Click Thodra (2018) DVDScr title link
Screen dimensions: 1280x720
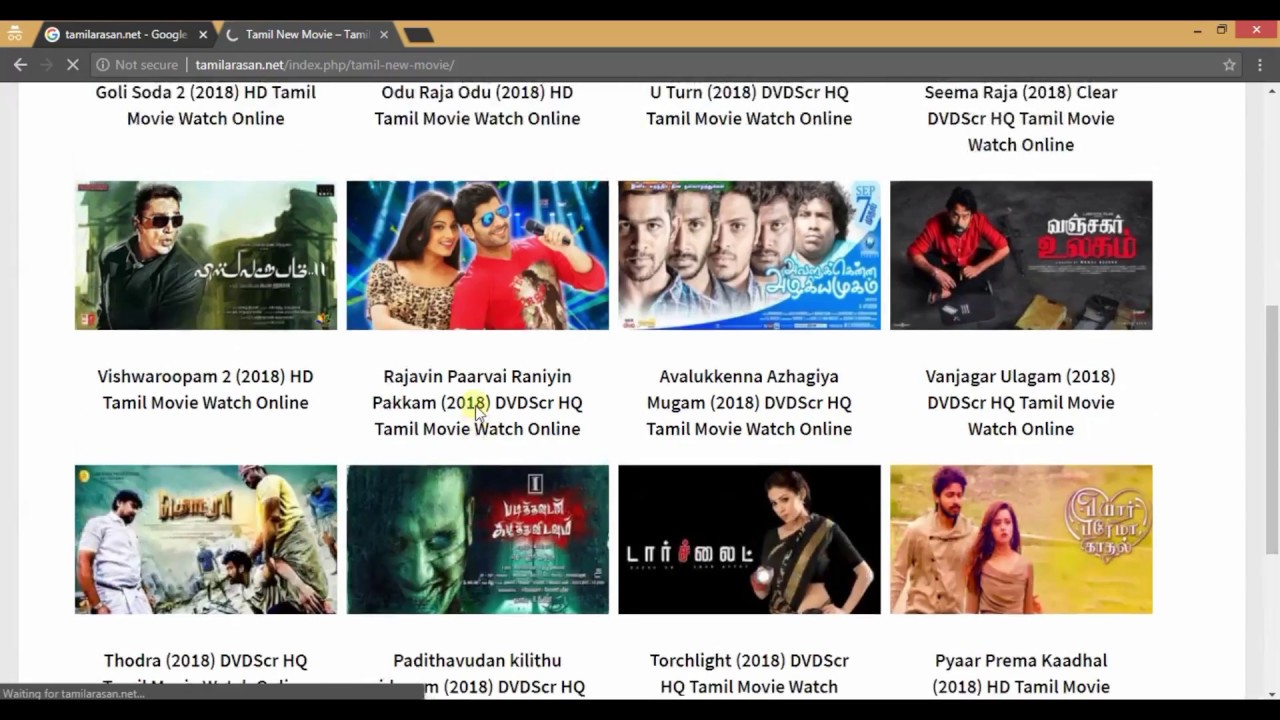pyautogui.click(x=205, y=673)
